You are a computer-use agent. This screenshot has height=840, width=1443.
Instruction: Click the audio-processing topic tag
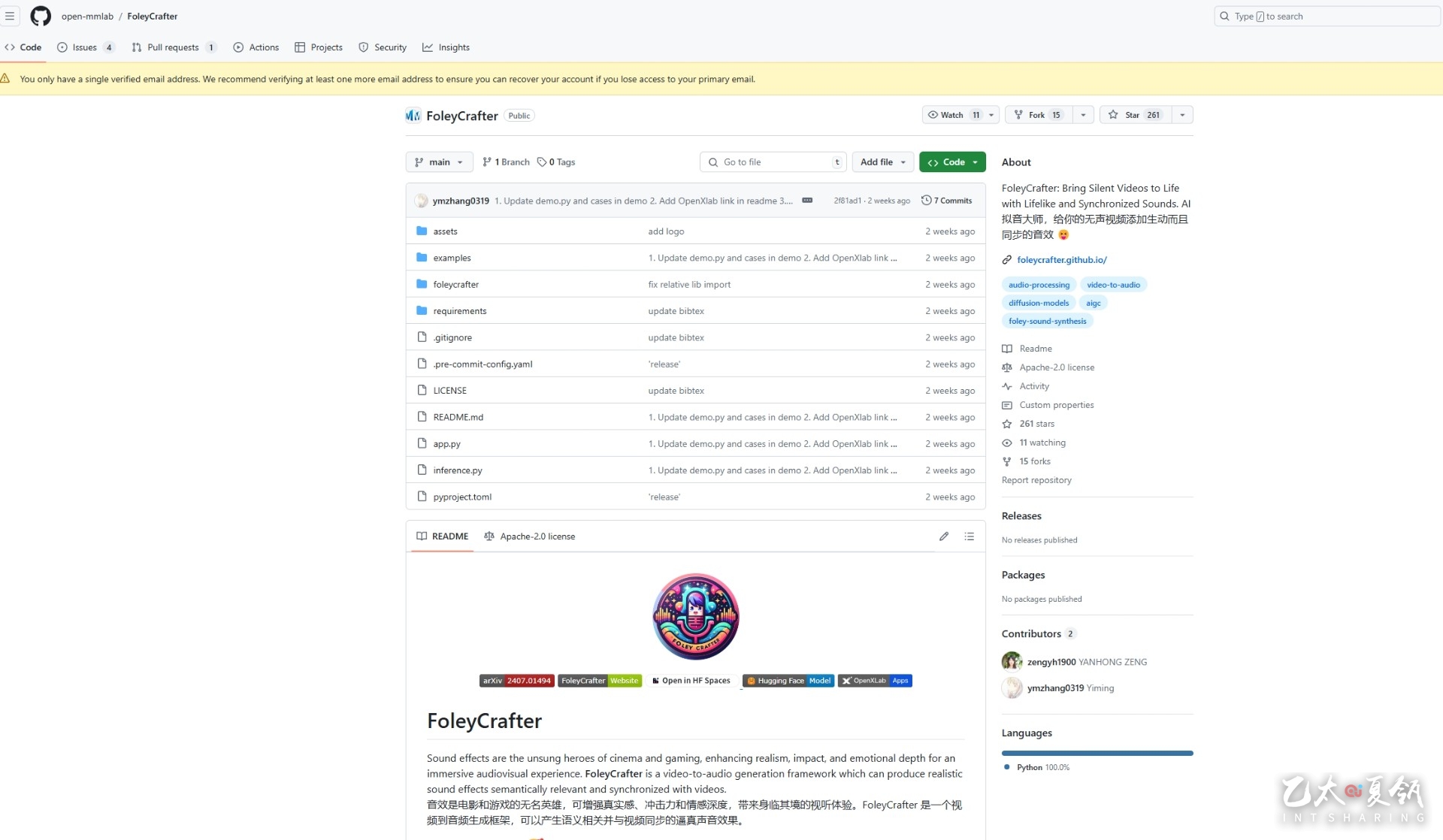click(1039, 285)
